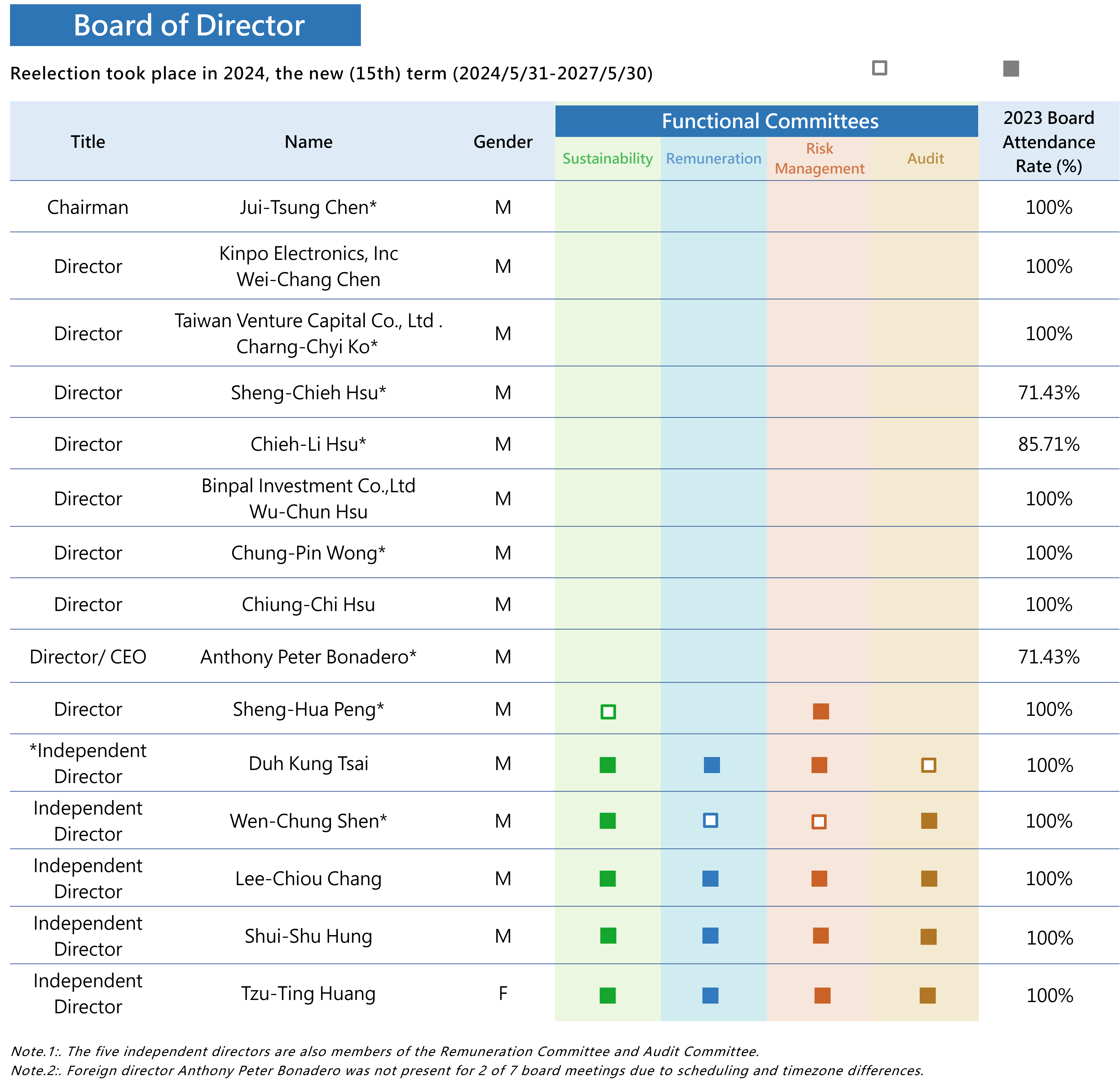Click the hollow green Sustainability square
Image resolution: width=1120 pixels, height=1086 pixels.
tap(608, 712)
